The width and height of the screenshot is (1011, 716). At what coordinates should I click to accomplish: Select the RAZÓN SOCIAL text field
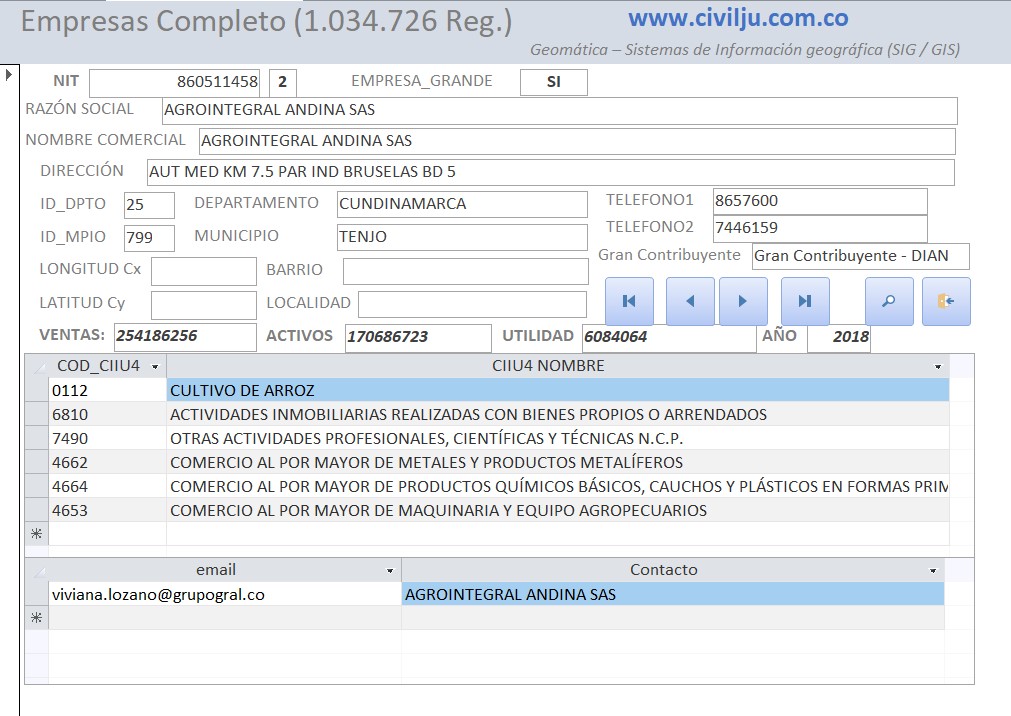pos(559,110)
